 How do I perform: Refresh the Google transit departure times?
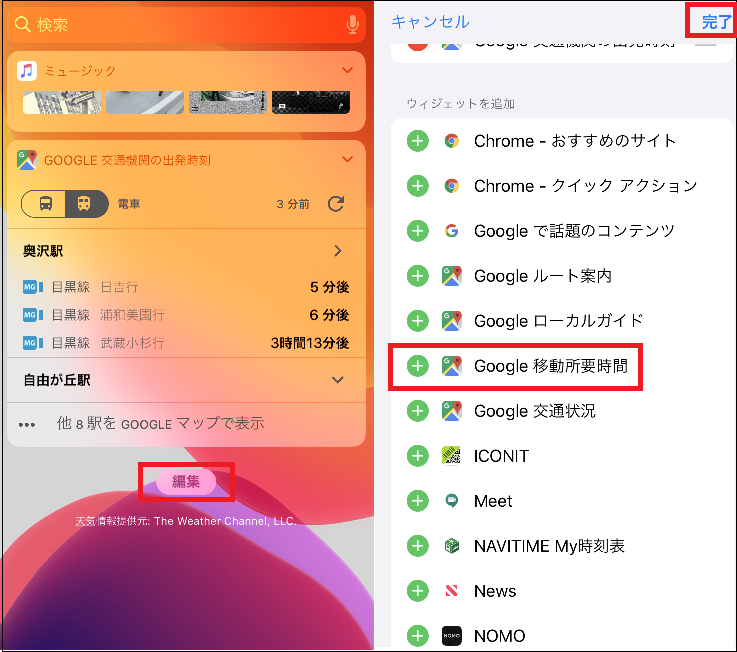[x=336, y=204]
